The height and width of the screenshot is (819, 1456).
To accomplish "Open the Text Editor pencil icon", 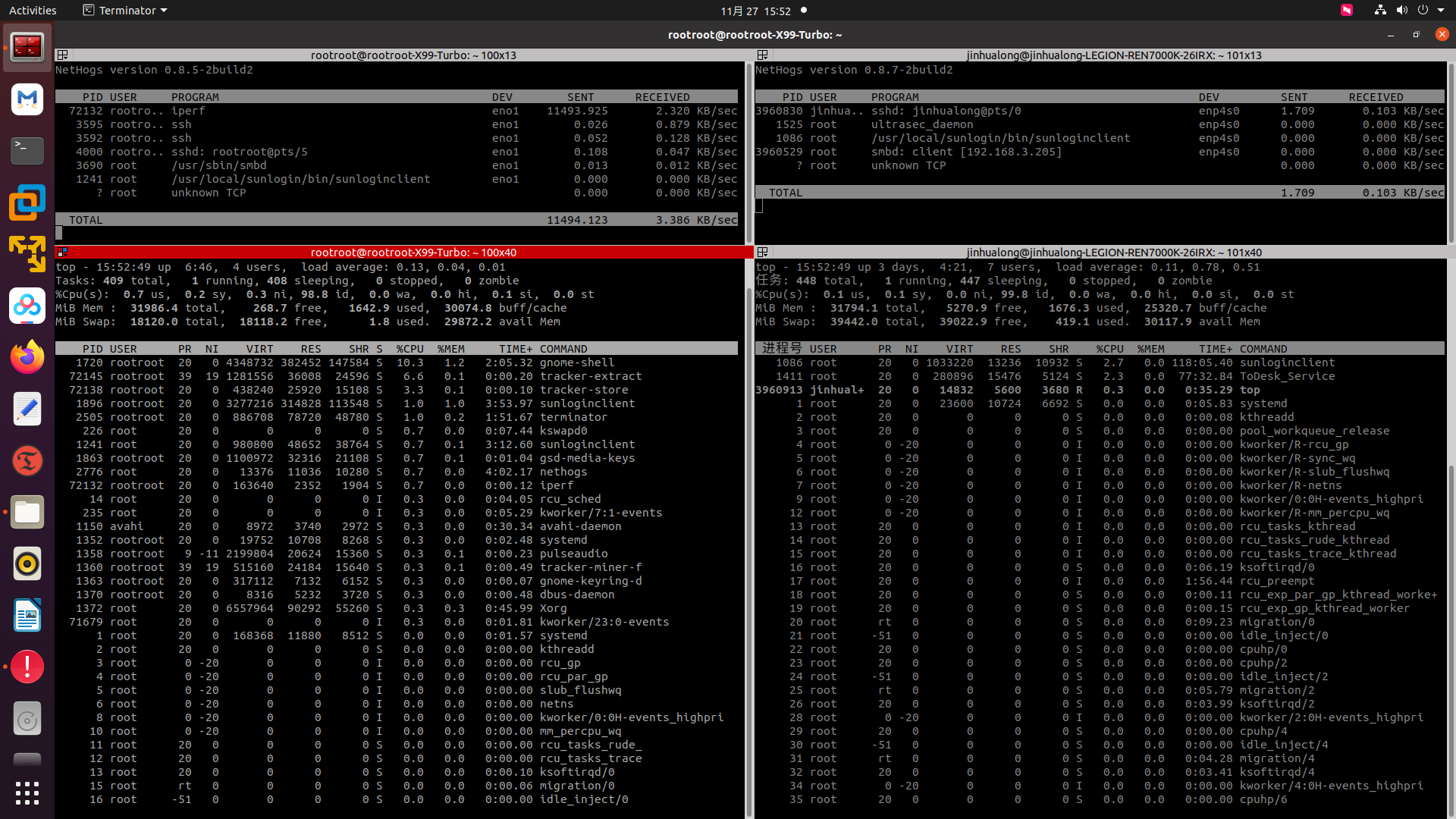I will (27, 409).
